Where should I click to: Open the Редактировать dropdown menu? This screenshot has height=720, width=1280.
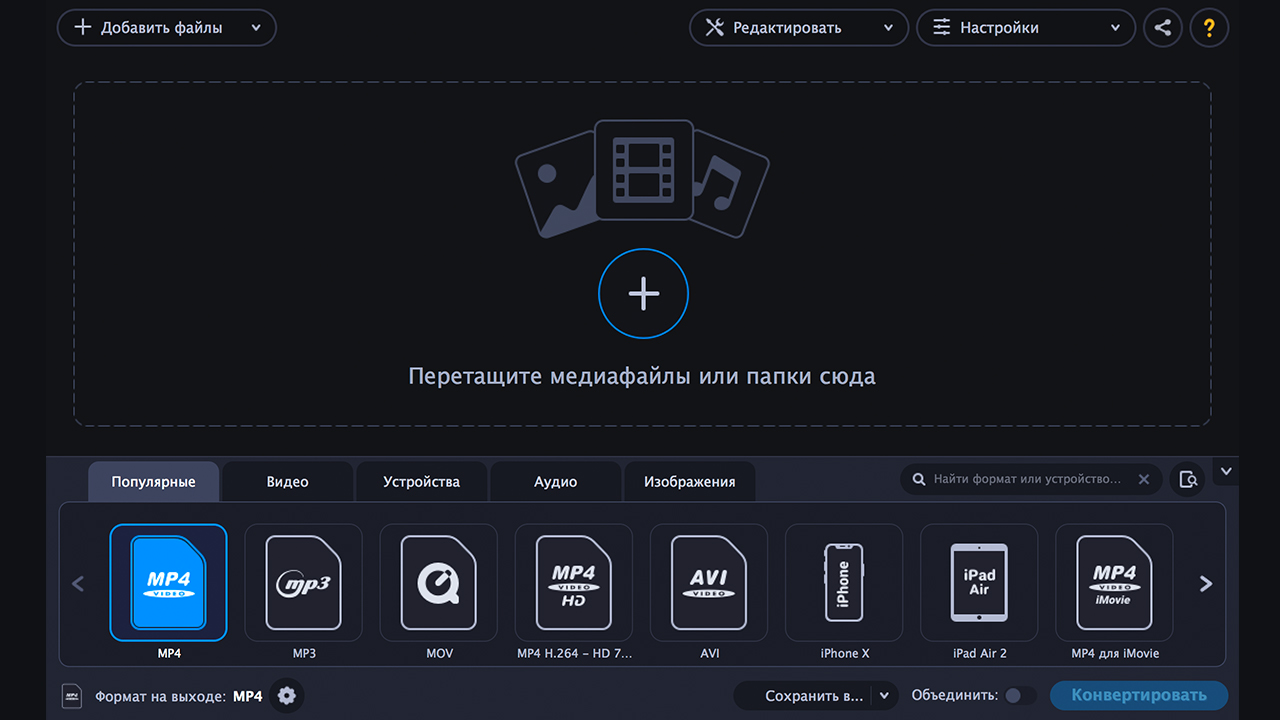point(799,28)
